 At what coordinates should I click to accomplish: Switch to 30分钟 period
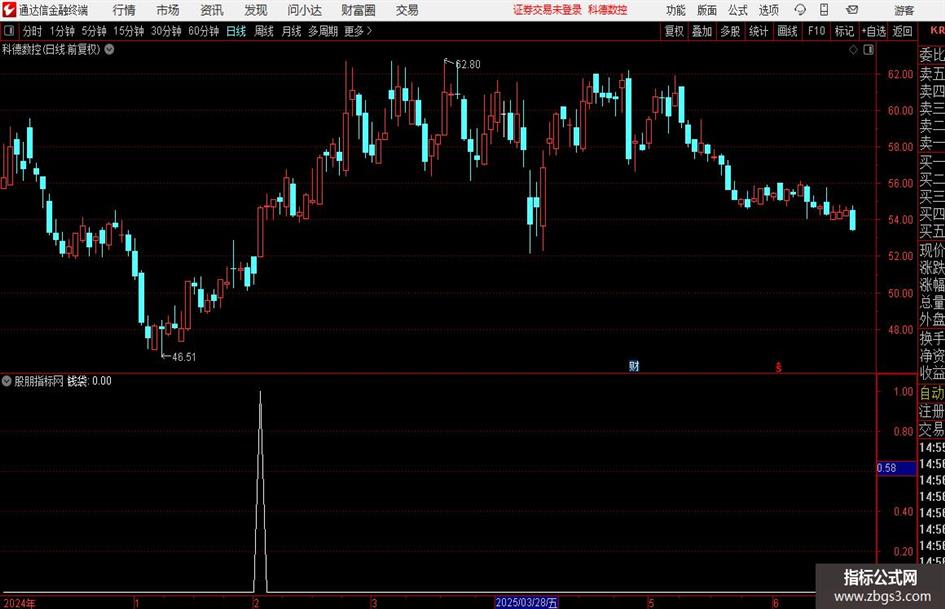pyautogui.click(x=166, y=31)
